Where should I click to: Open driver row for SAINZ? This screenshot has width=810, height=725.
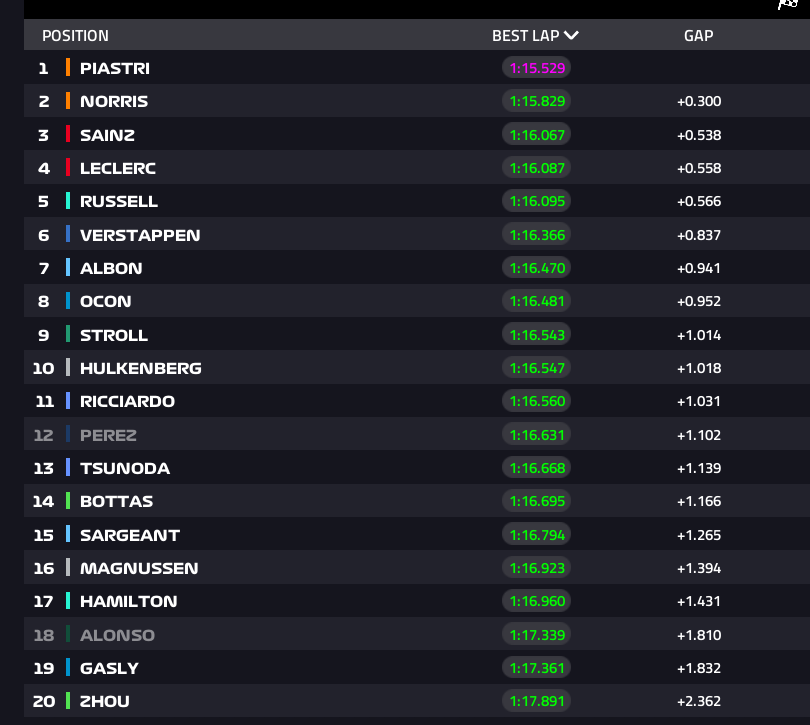point(417,134)
